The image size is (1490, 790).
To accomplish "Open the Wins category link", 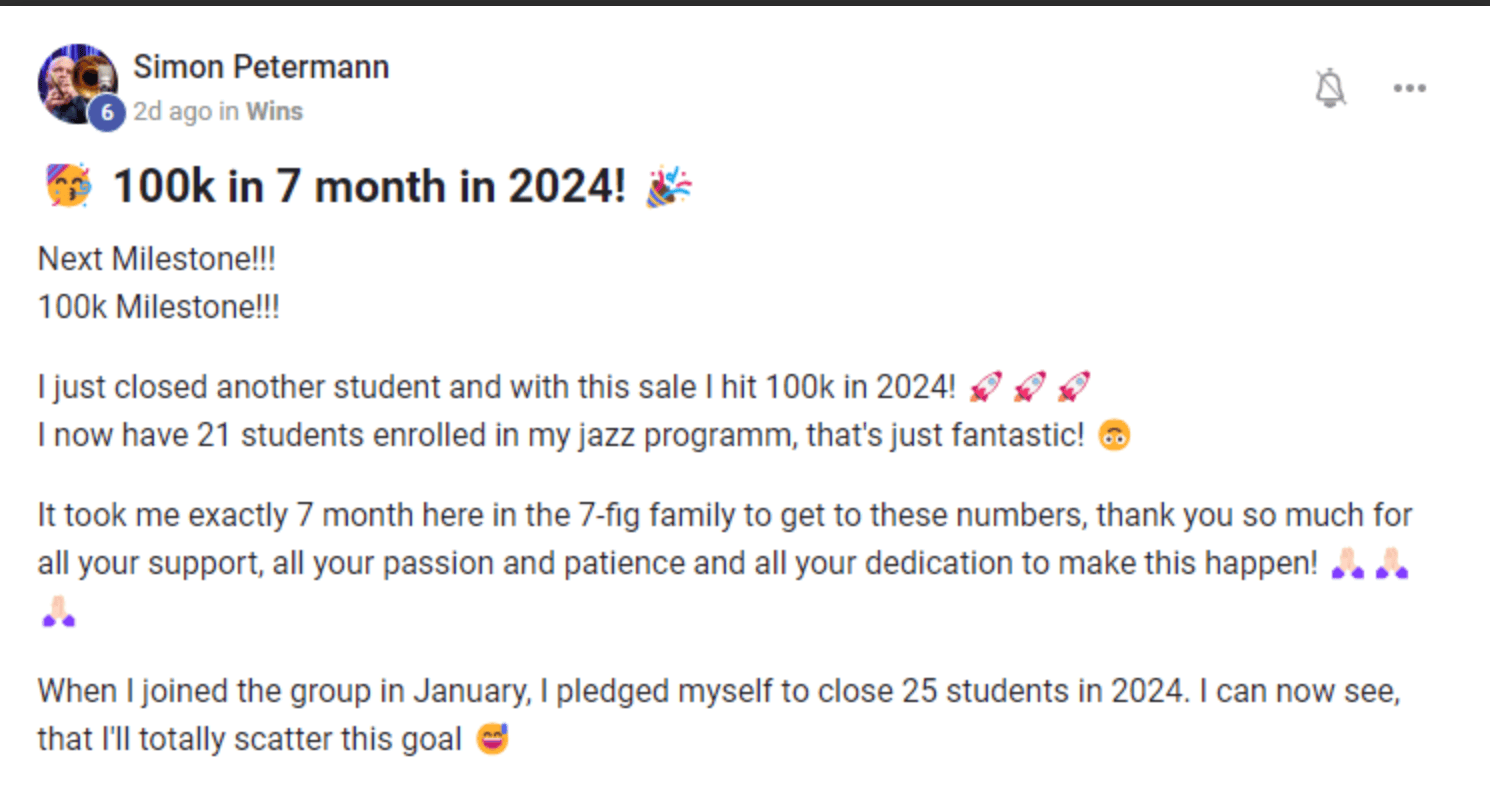I will pos(274,111).
